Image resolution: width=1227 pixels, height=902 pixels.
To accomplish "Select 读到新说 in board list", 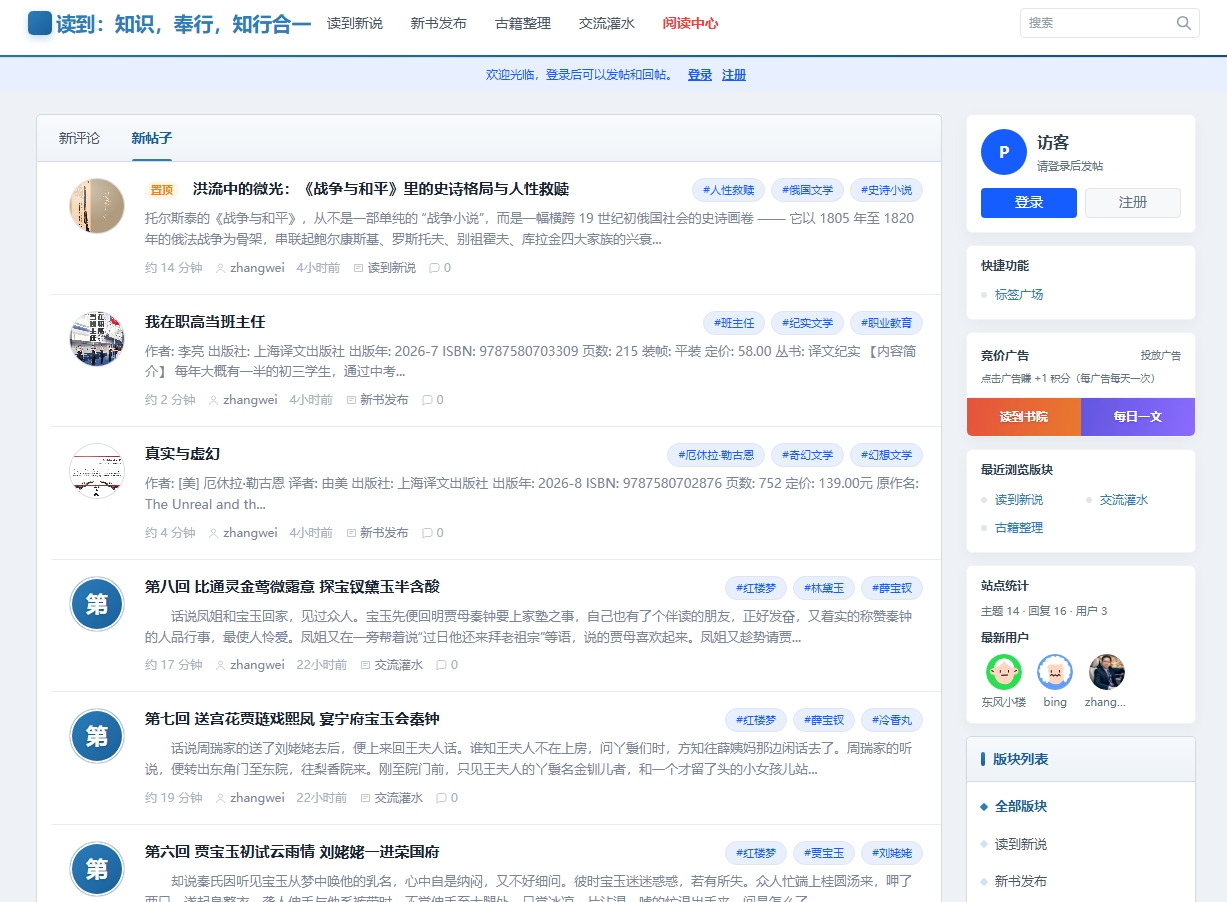I will (1021, 844).
